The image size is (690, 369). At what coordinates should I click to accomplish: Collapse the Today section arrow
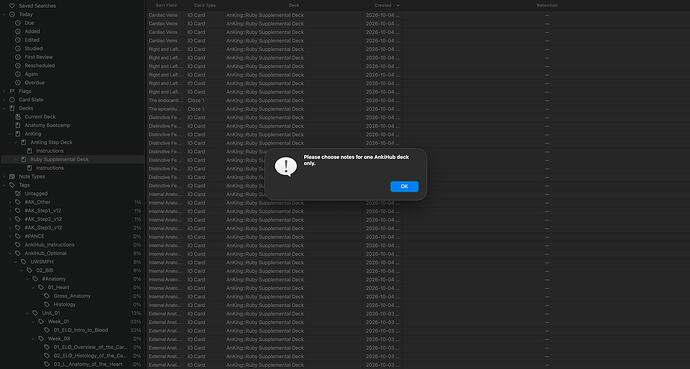4,15
